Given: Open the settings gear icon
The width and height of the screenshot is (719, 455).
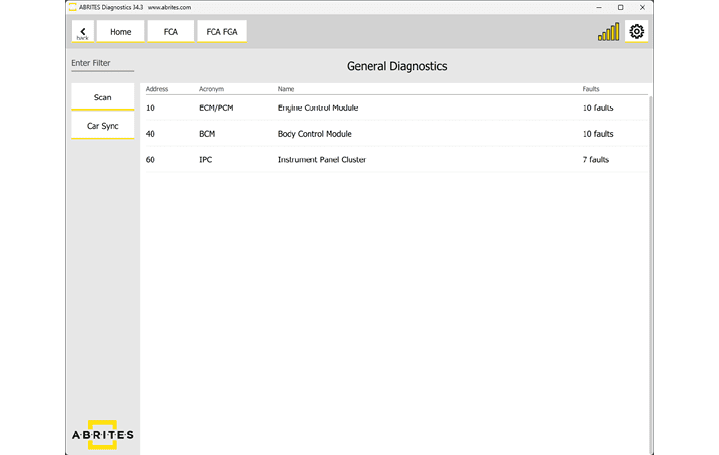Looking at the screenshot, I should click(x=636, y=32).
